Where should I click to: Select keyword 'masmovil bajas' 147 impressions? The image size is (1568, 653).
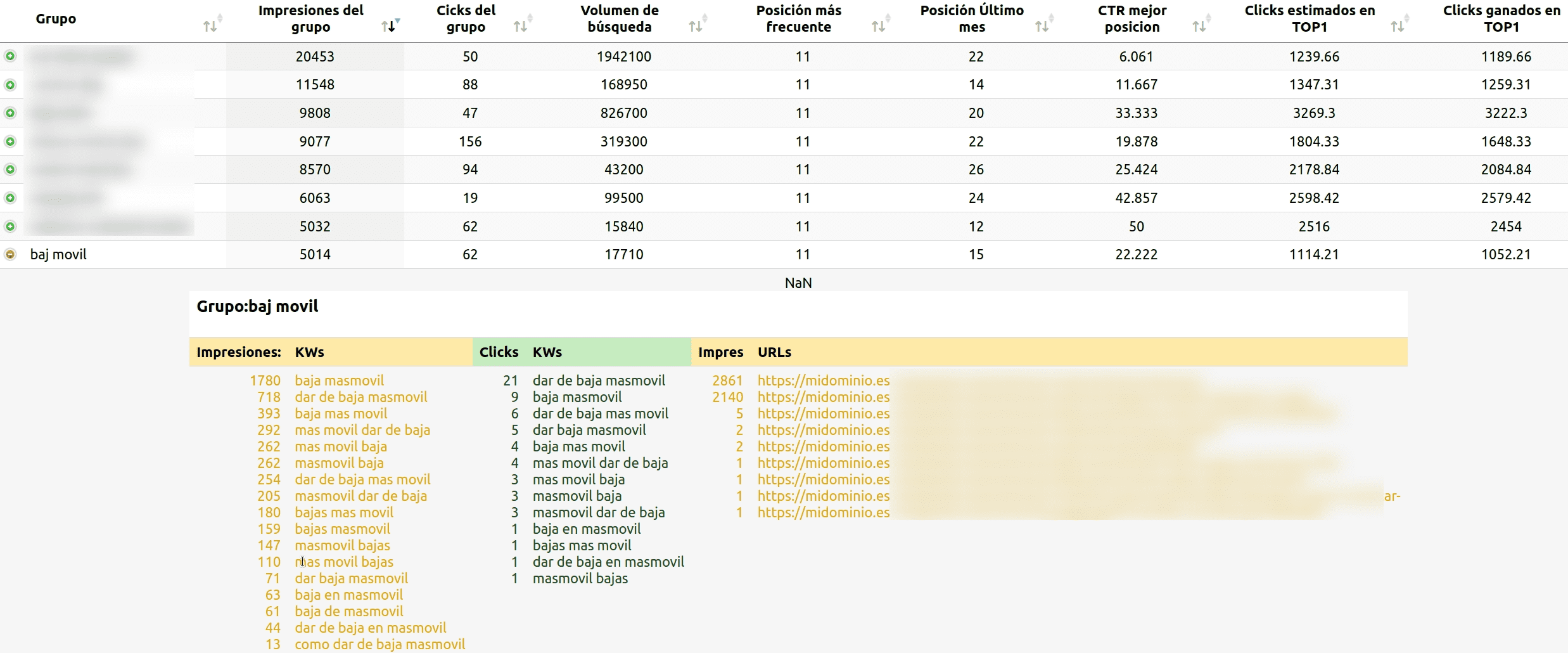(x=342, y=545)
